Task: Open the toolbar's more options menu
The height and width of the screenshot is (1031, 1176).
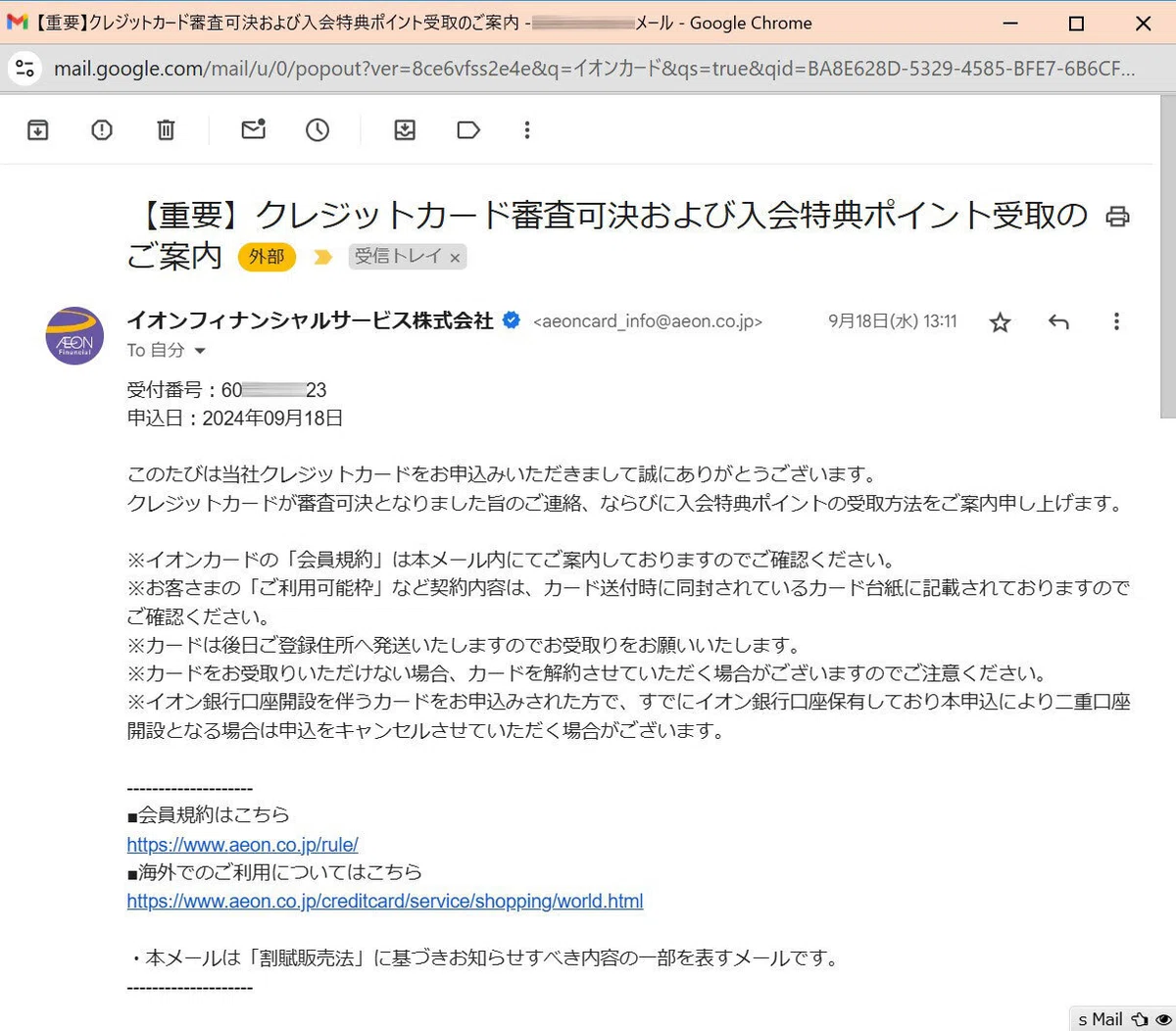Action: coord(527,129)
